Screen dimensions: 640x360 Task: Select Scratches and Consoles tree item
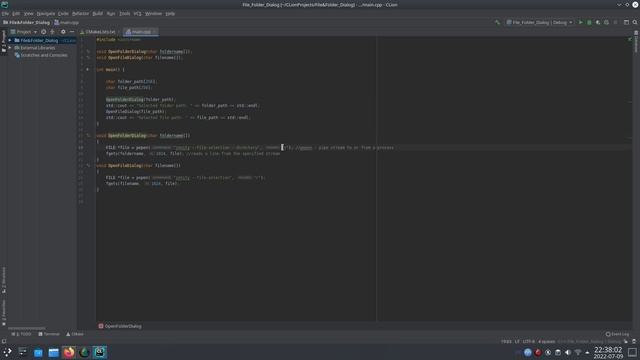coord(41,55)
